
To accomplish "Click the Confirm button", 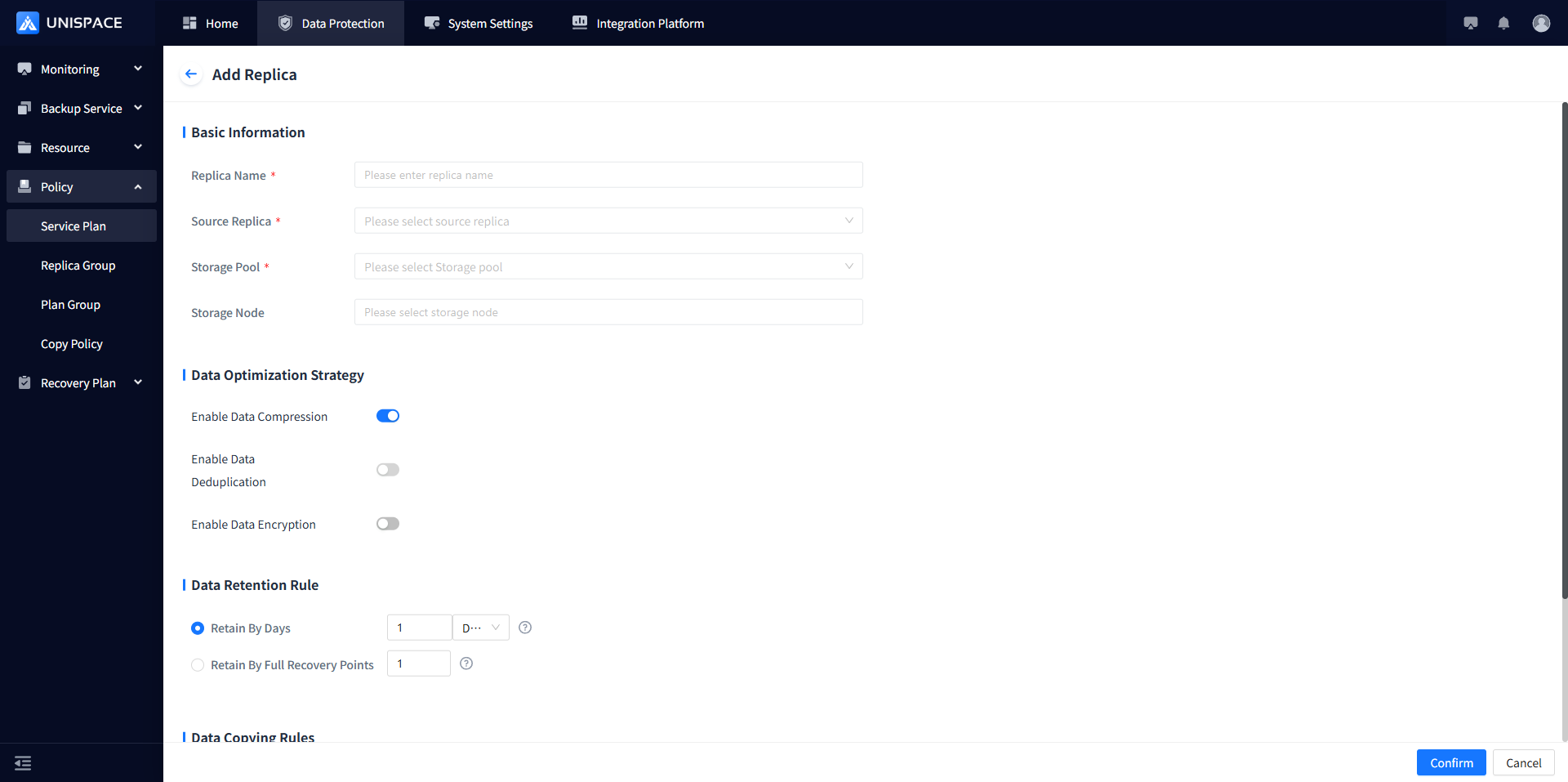I will click(1451, 762).
